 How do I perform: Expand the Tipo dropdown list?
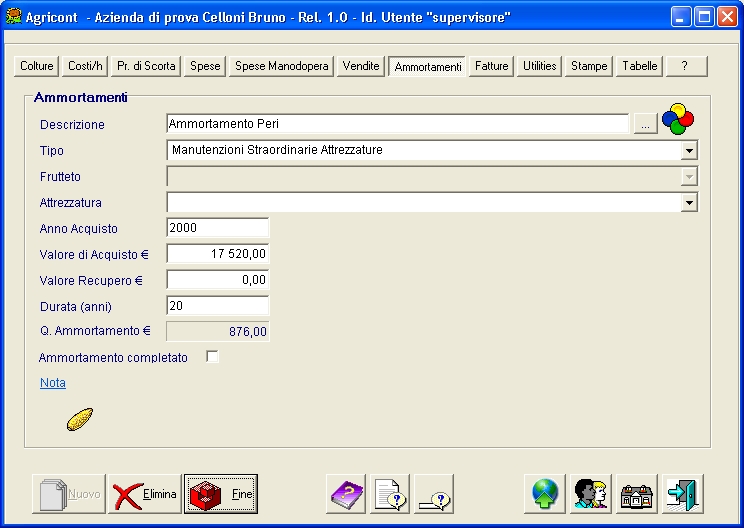tap(688, 151)
